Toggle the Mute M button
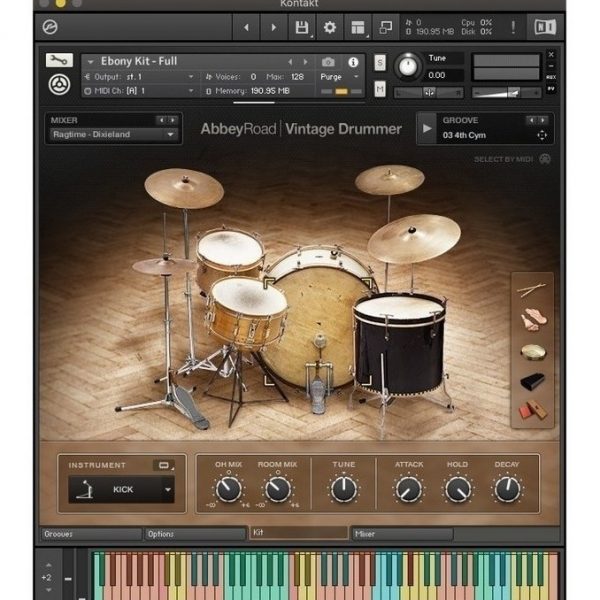Screen dimensions: 600x600 coord(380,90)
